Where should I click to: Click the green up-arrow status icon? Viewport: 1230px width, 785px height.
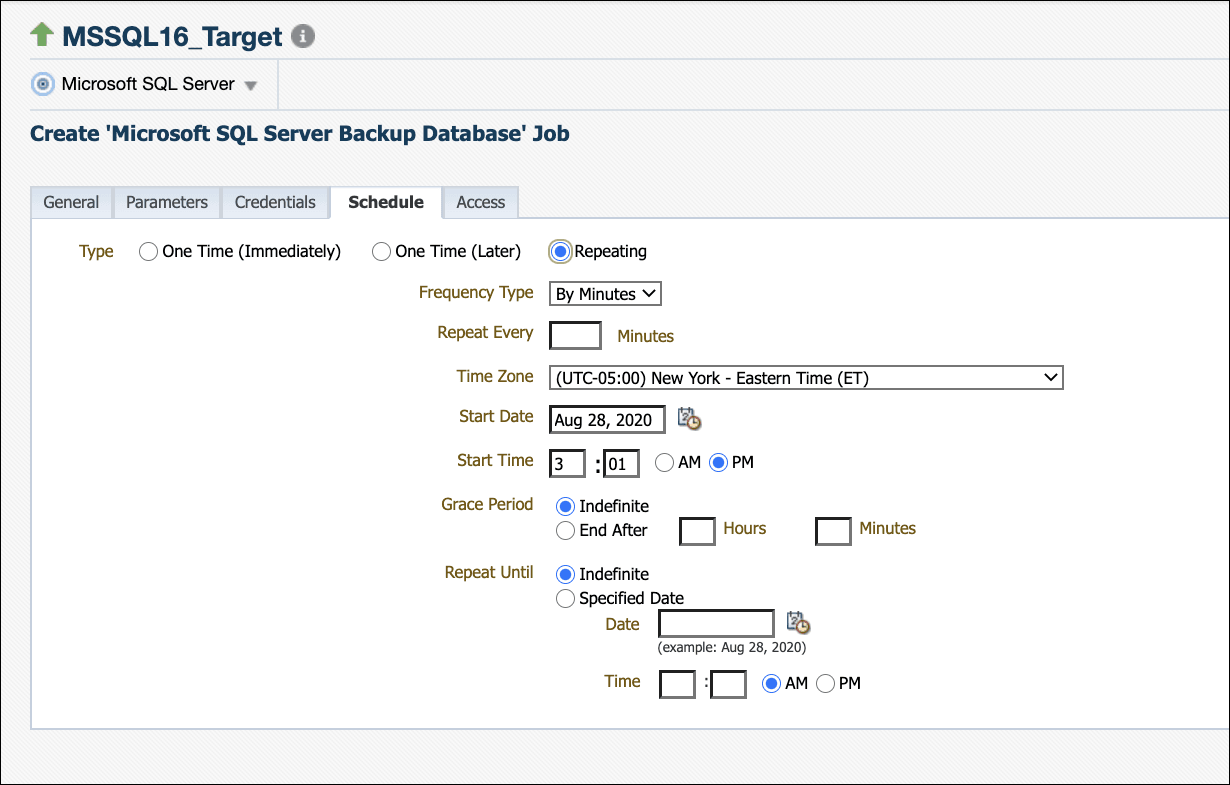42,36
